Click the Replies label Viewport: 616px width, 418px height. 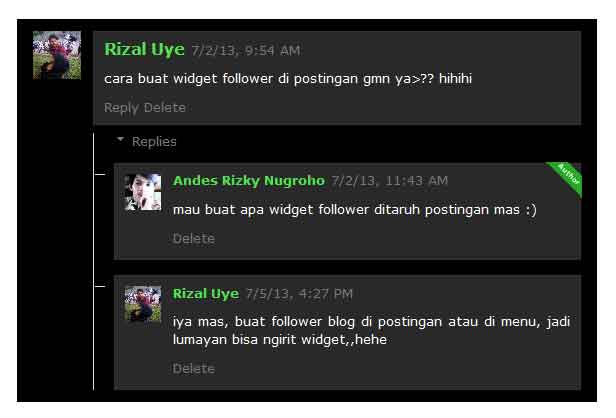point(154,141)
